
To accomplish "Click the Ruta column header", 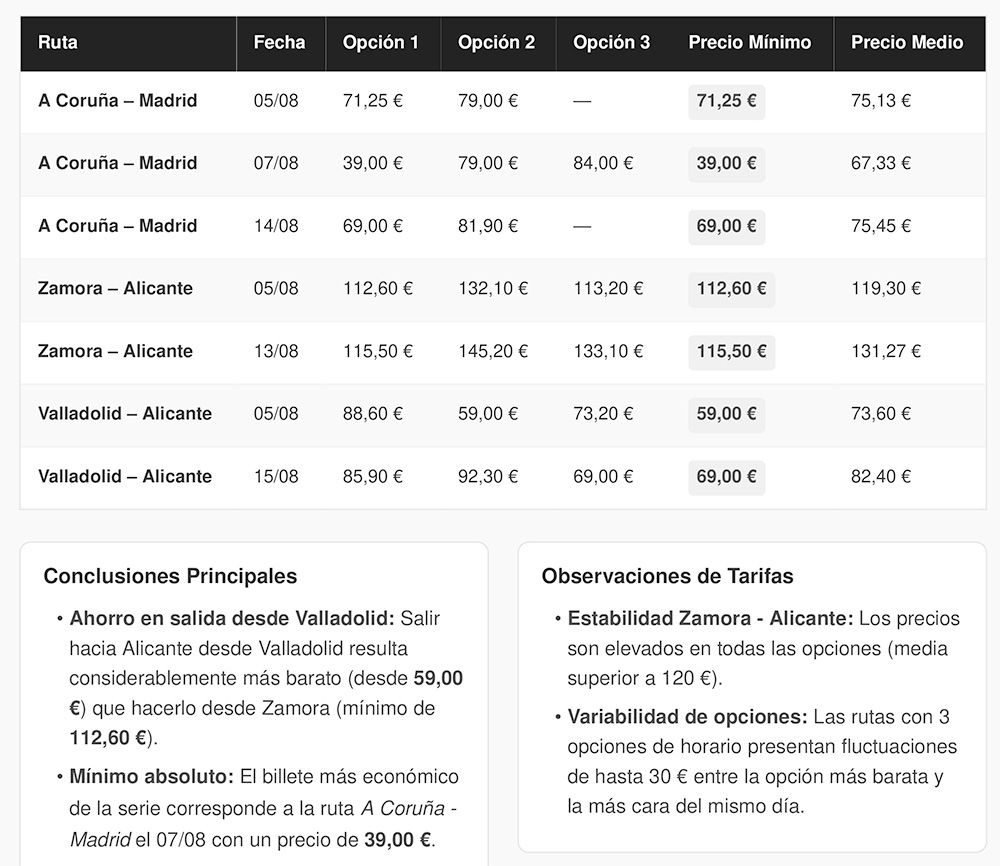I will (x=128, y=43).
